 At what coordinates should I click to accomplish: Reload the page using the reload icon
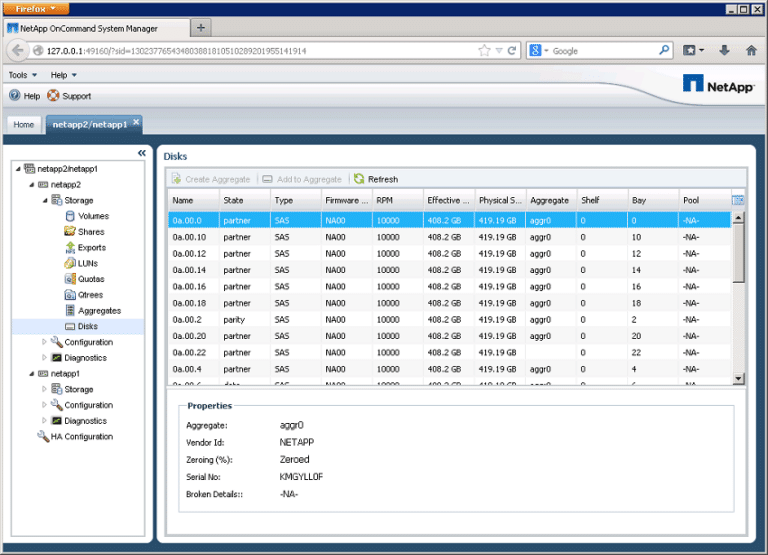coord(512,50)
